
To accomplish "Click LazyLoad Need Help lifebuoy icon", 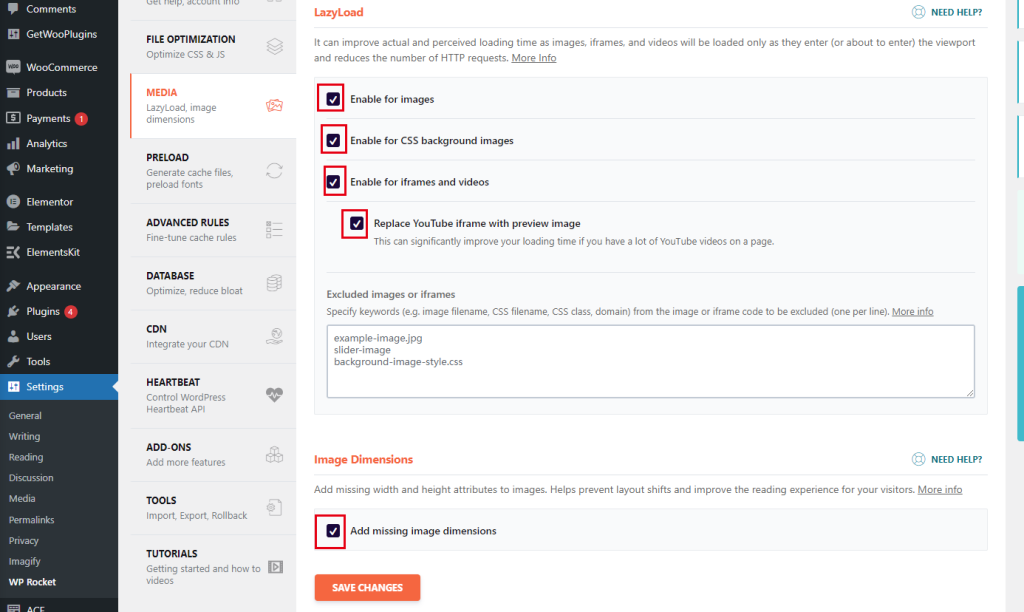I will click(918, 12).
